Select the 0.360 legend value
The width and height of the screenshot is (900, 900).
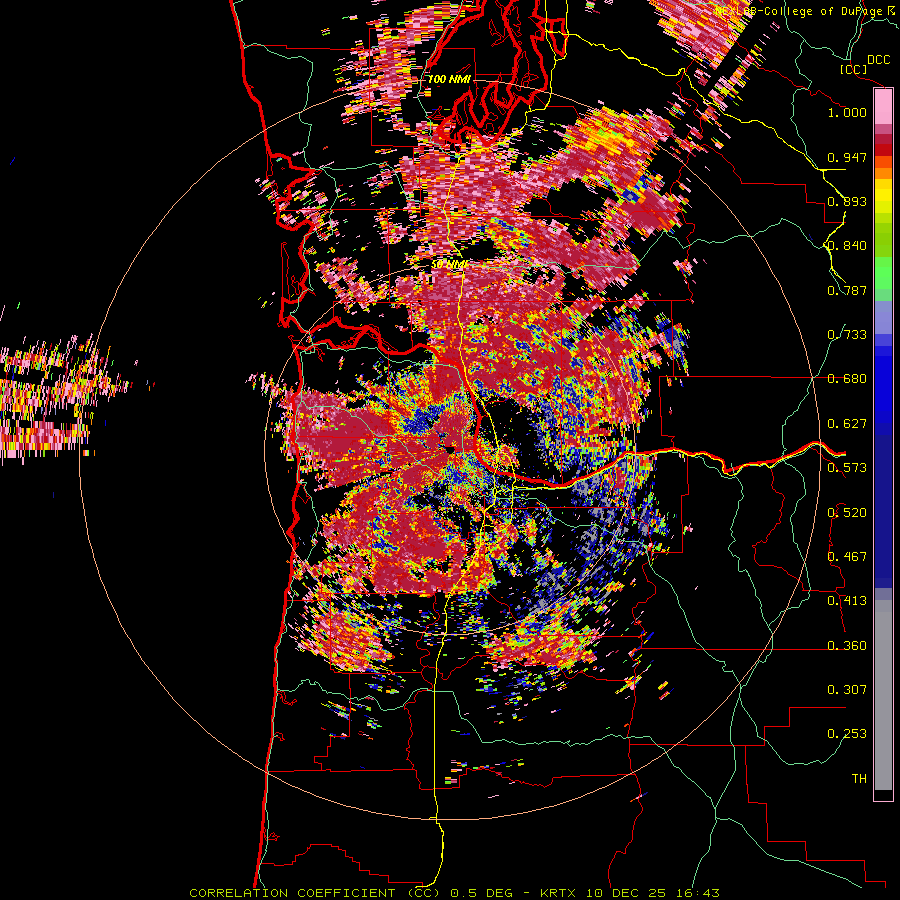847,646
